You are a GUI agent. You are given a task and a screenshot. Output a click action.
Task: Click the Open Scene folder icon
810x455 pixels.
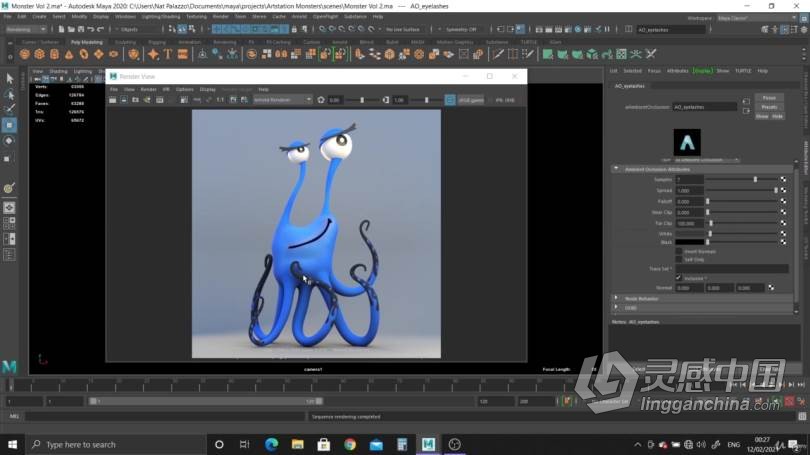click(x=71, y=29)
